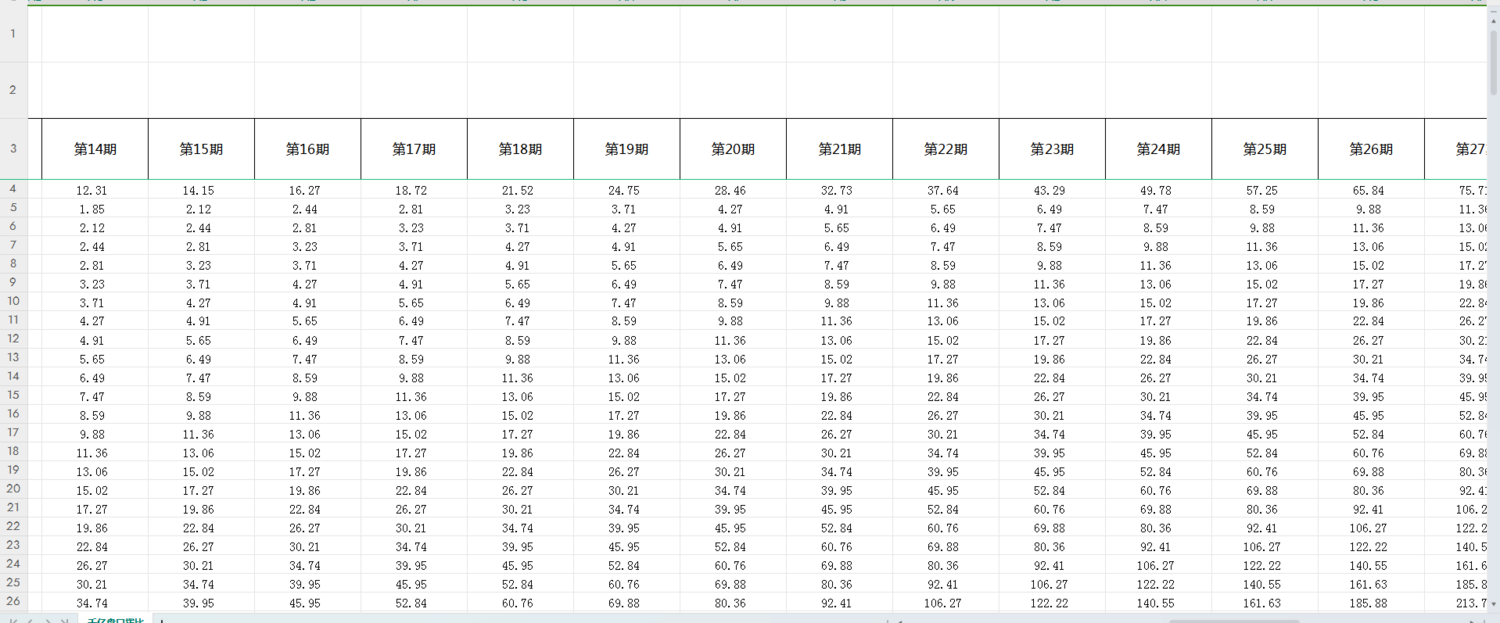This screenshot has height=623, width=1500.
Task: Click cell with value 49.78
Action: (x=1158, y=190)
